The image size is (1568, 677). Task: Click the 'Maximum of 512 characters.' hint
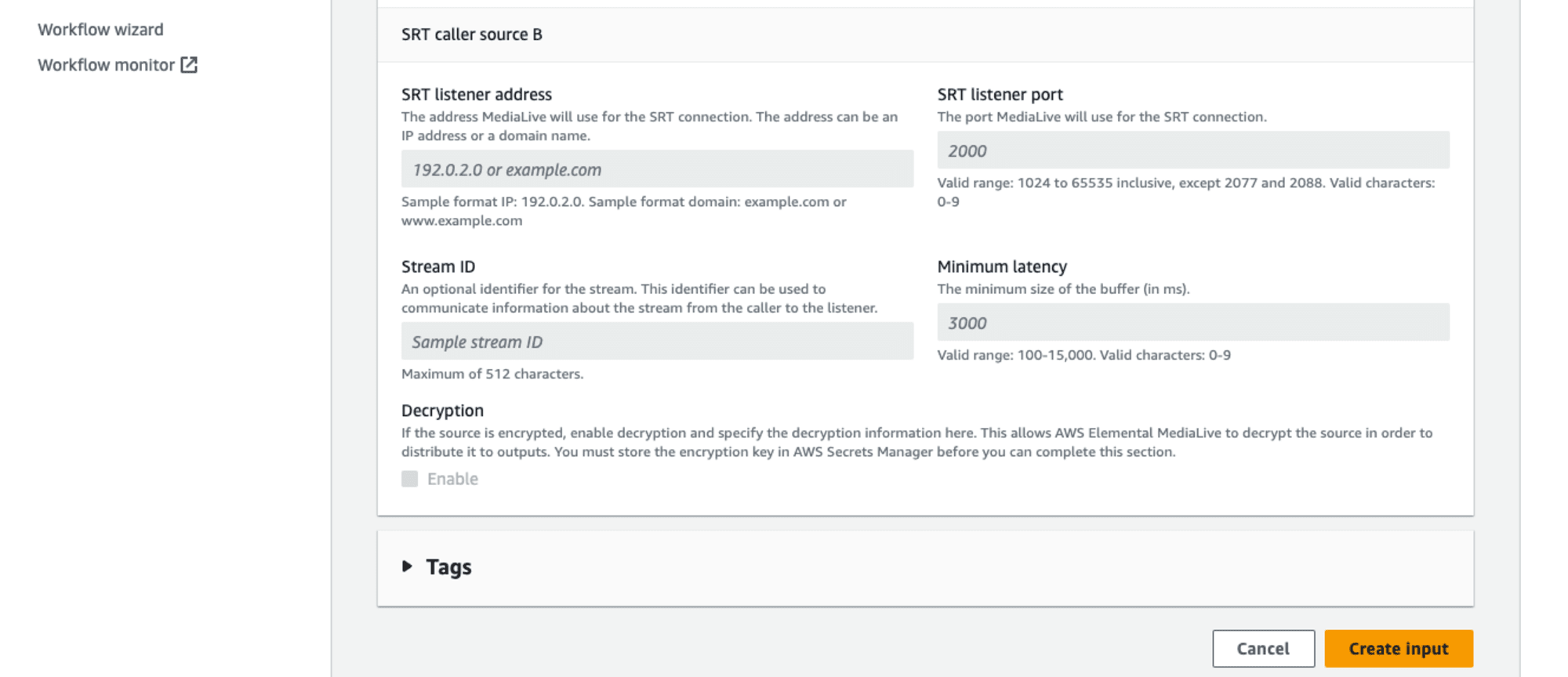[x=492, y=374]
